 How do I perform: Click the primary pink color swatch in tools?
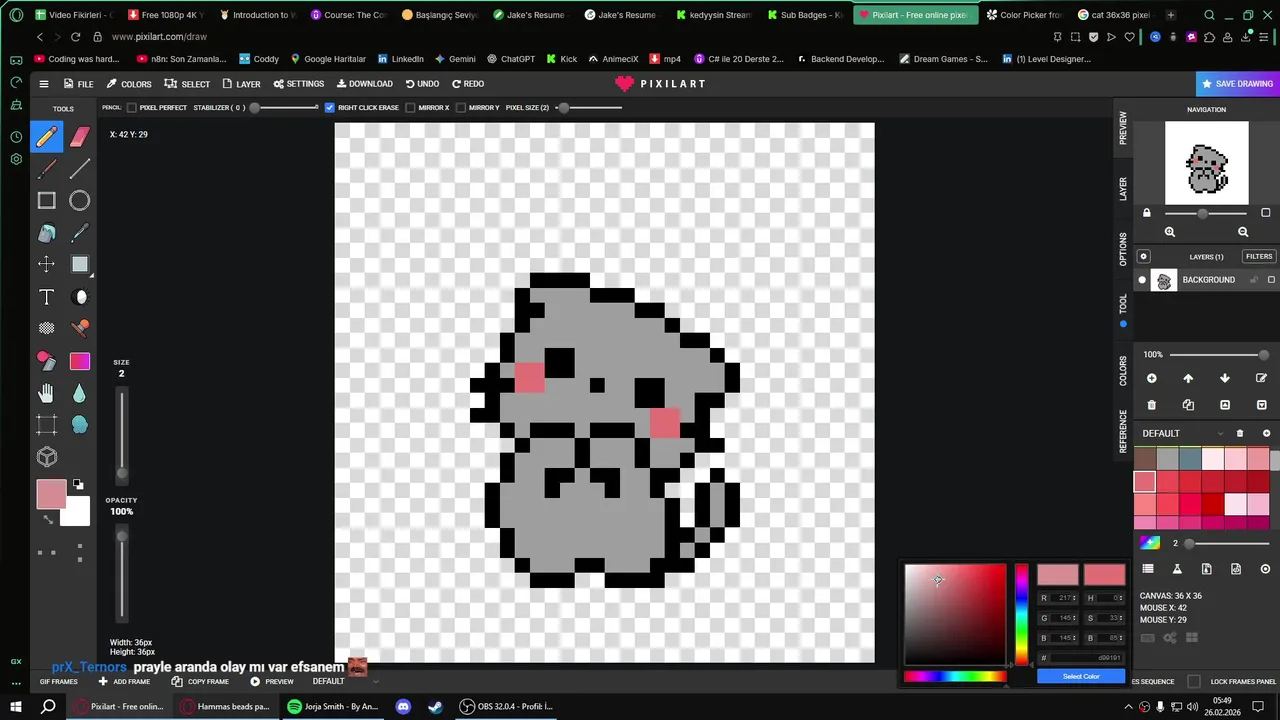click(x=51, y=493)
